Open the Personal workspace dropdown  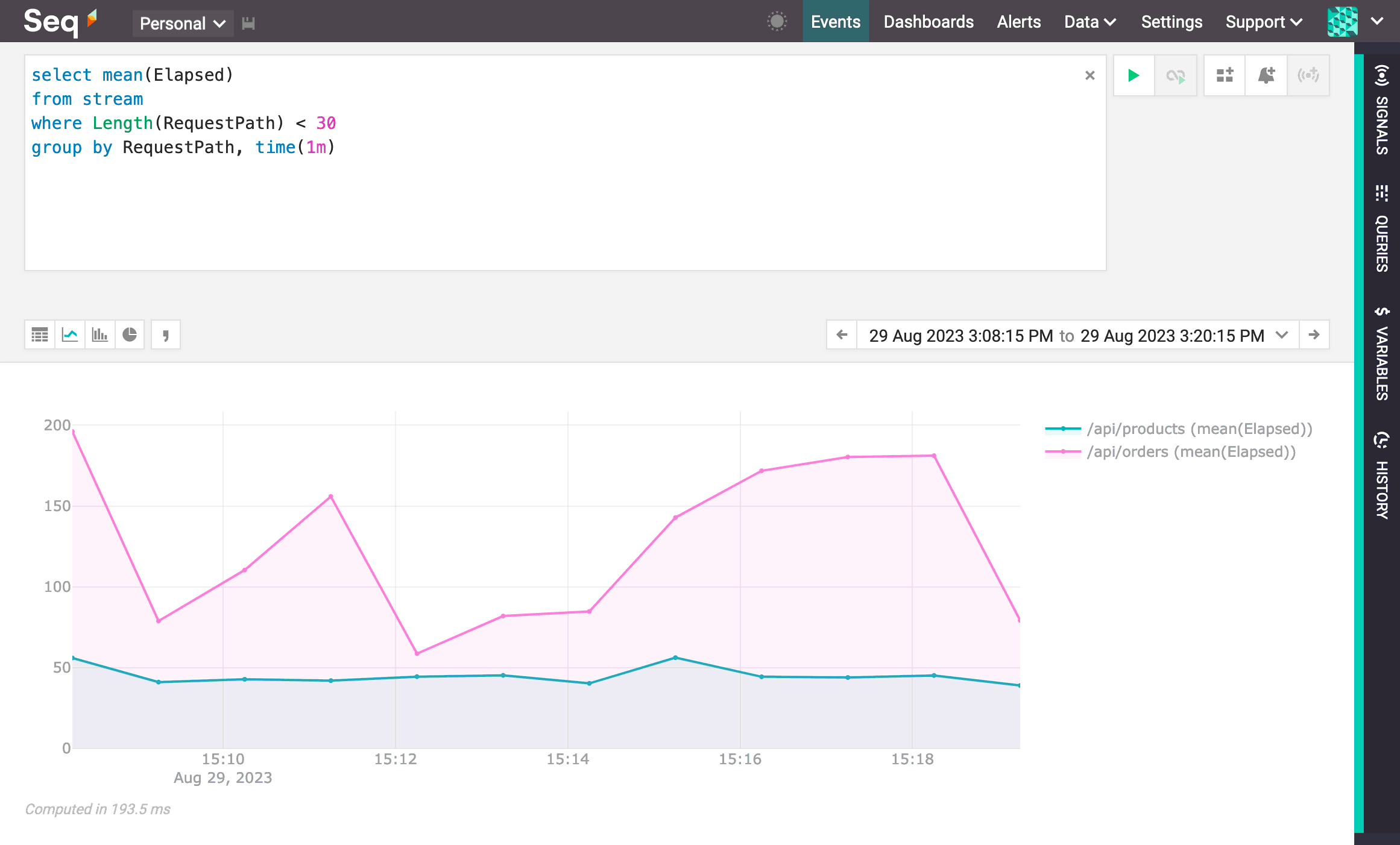(x=183, y=24)
